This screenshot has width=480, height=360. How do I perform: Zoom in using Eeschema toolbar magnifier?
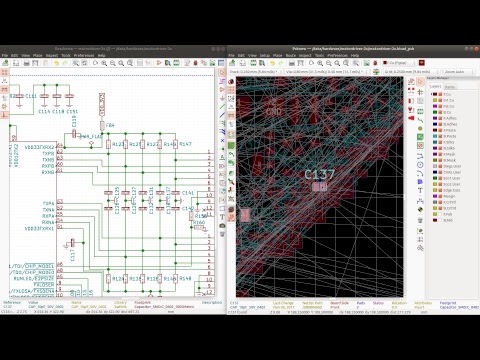[104, 63]
